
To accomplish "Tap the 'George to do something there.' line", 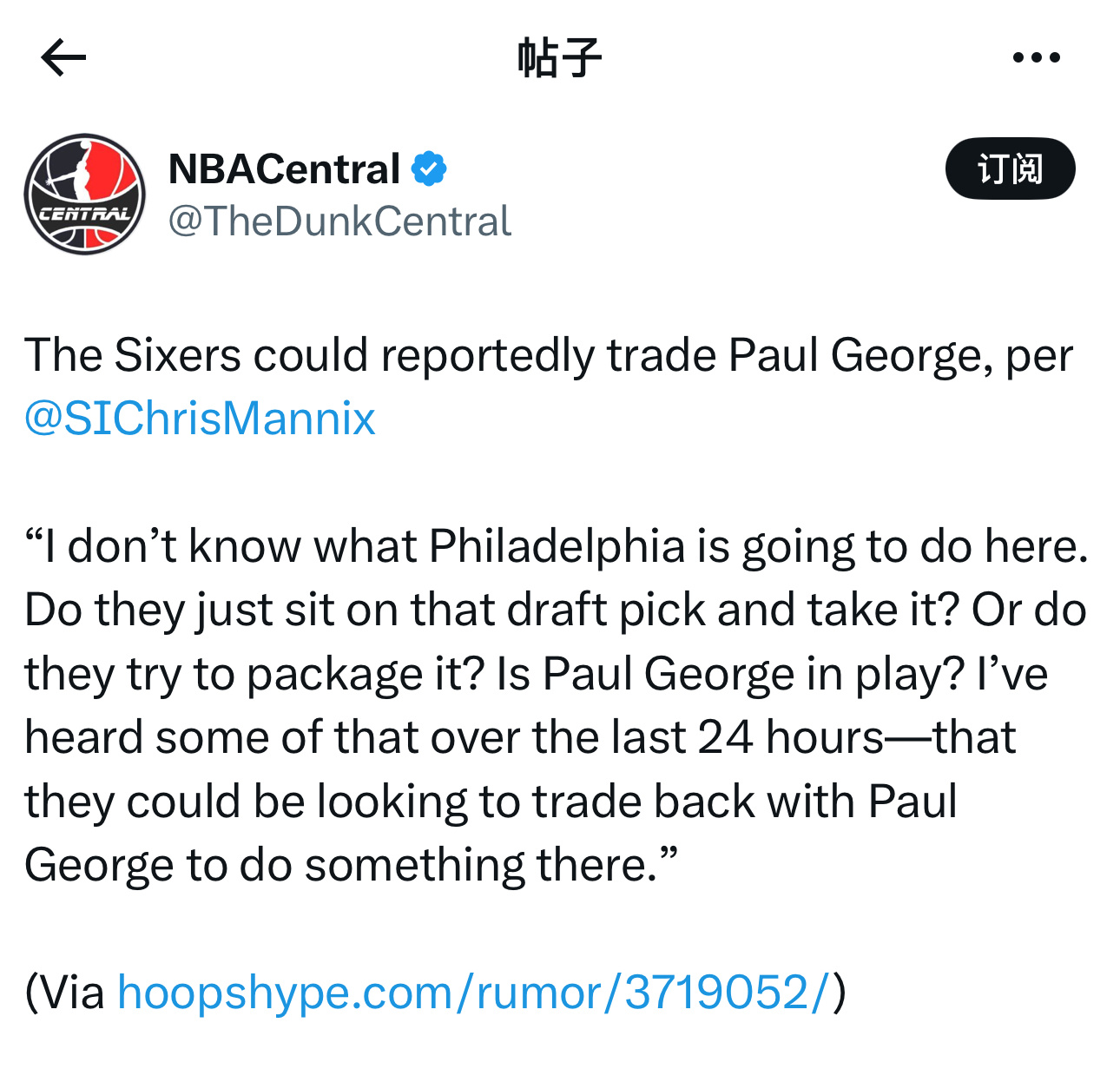I will coord(351,865).
